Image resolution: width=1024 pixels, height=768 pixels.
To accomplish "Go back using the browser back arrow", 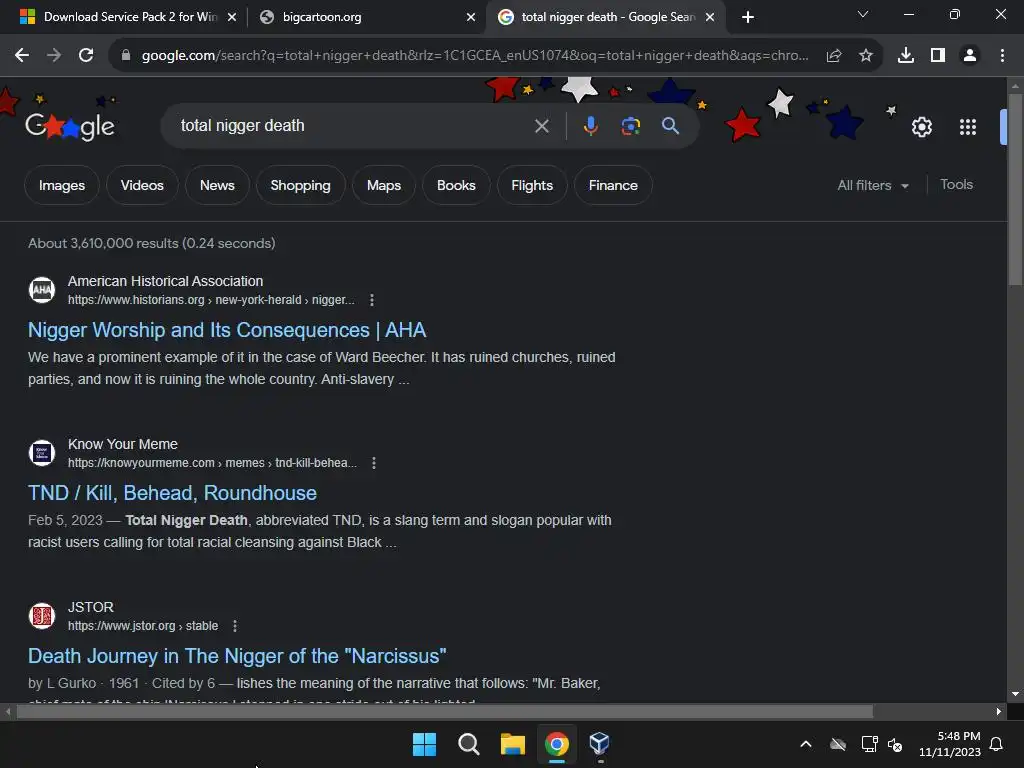I will coord(22,56).
